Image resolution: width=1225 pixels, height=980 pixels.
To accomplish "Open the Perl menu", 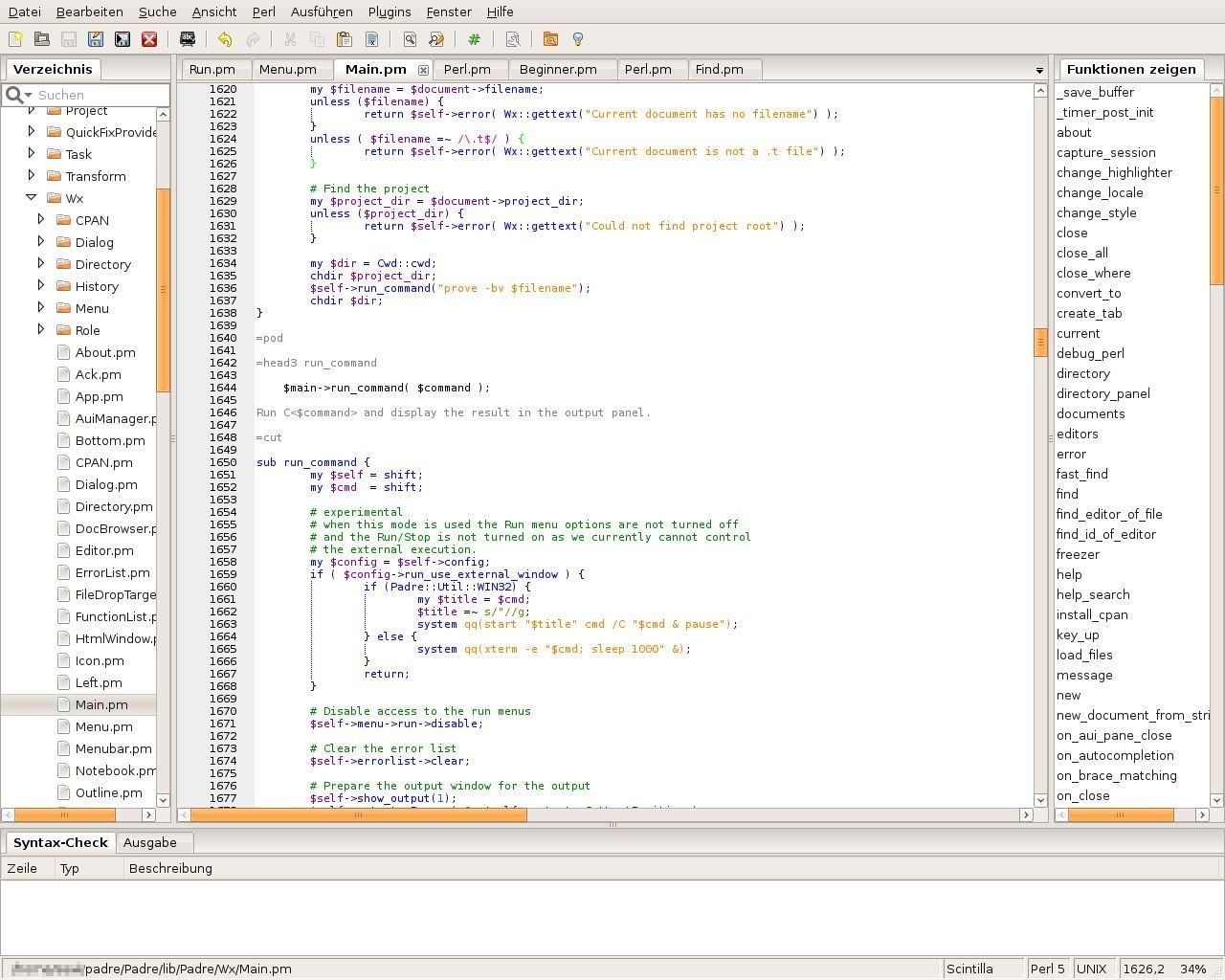I will tap(264, 11).
